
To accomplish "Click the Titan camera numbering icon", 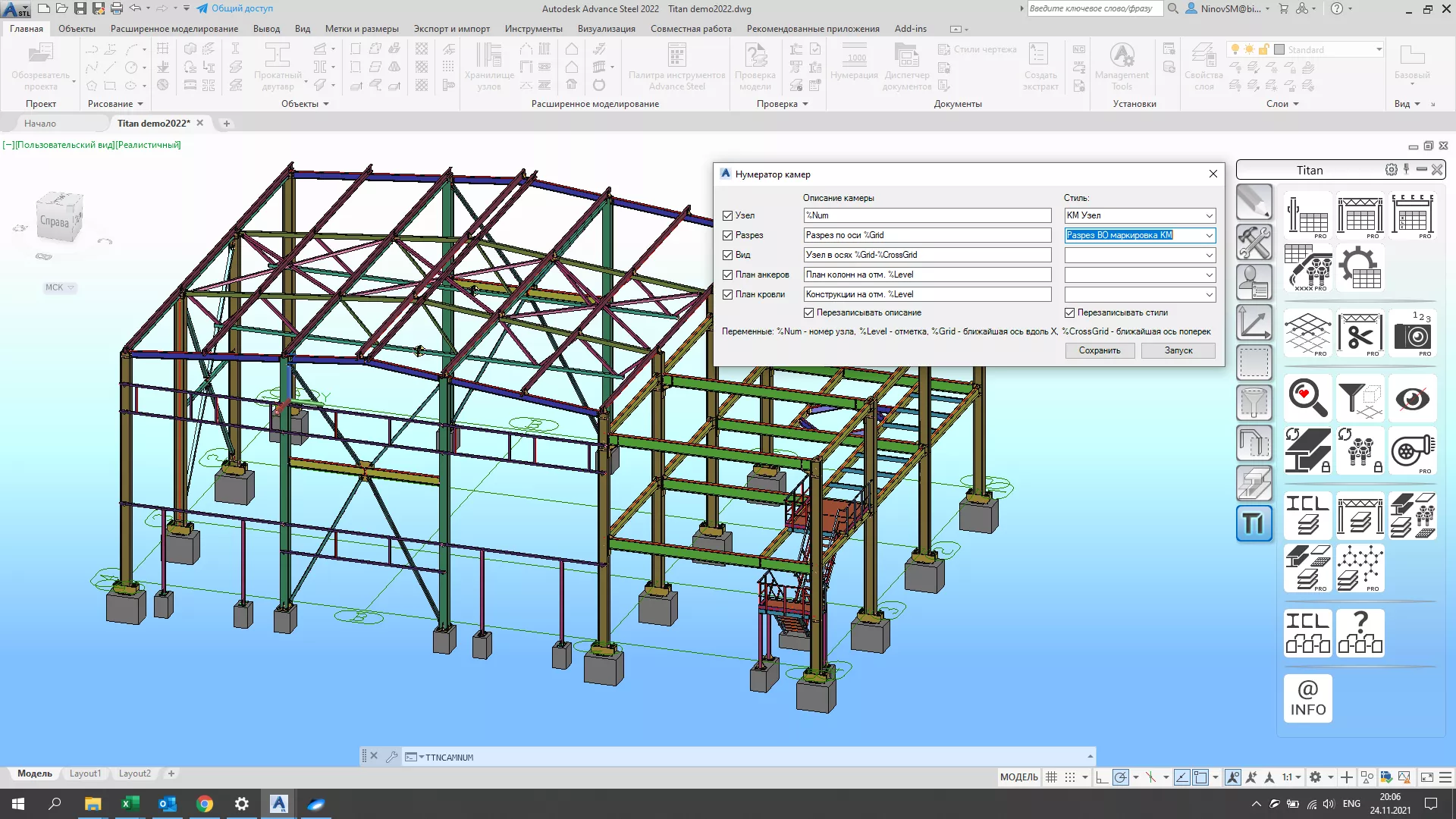I will tap(1413, 333).
